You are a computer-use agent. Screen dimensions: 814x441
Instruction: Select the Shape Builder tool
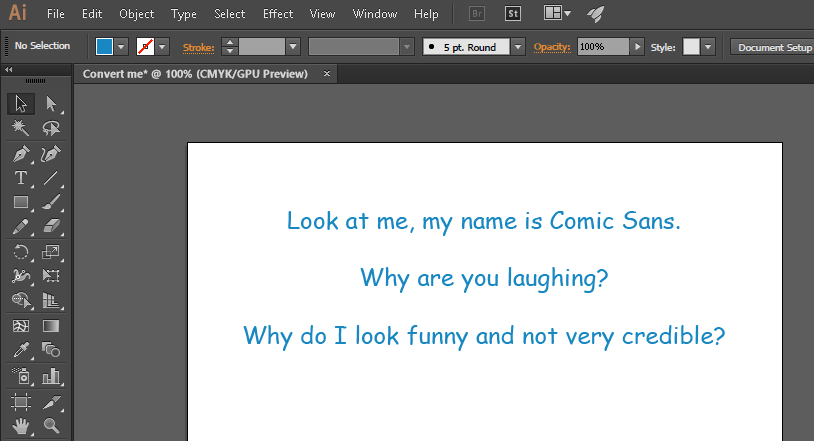click(21, 300)
